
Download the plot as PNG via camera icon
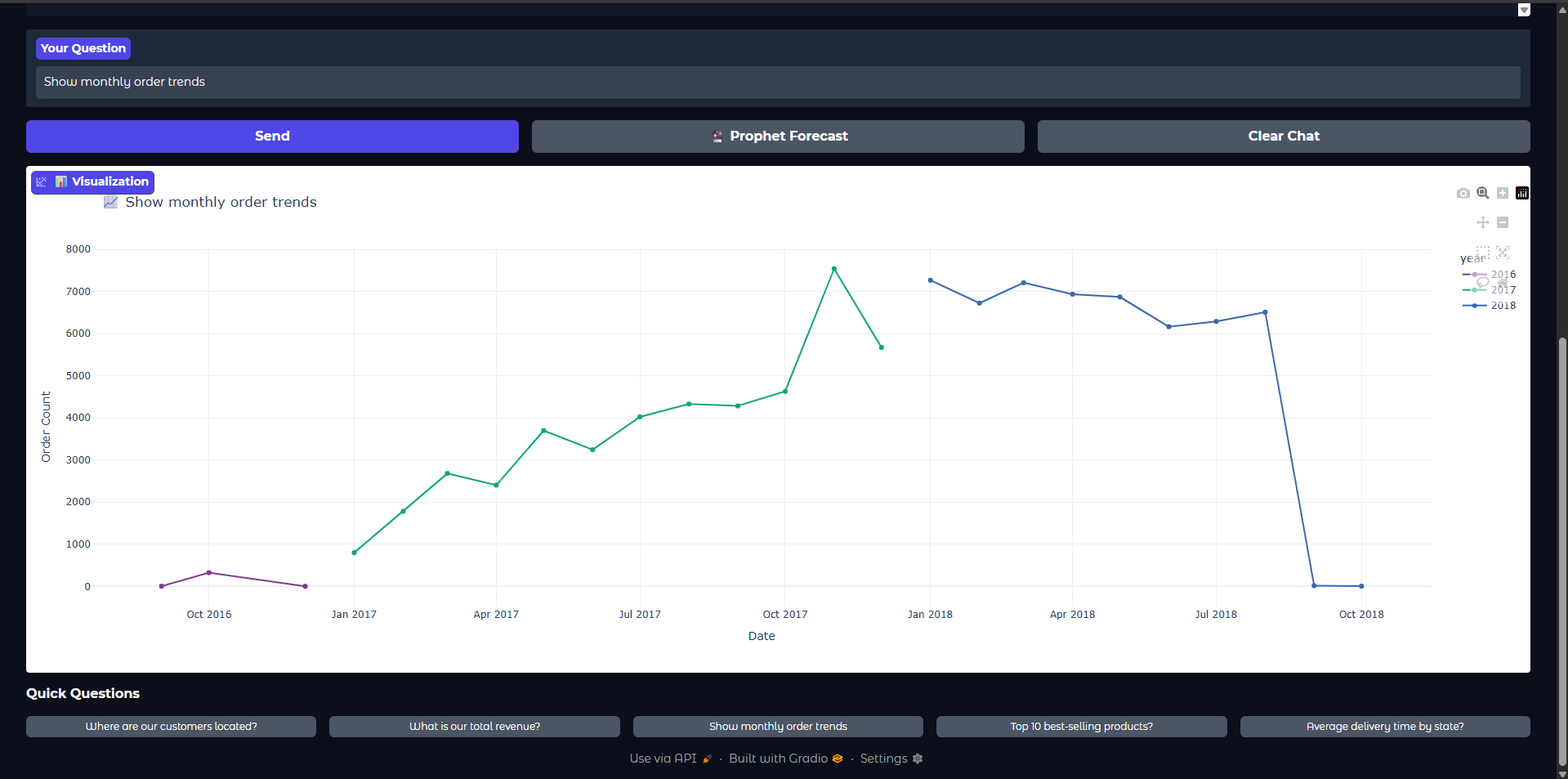tap(1463, 193)
